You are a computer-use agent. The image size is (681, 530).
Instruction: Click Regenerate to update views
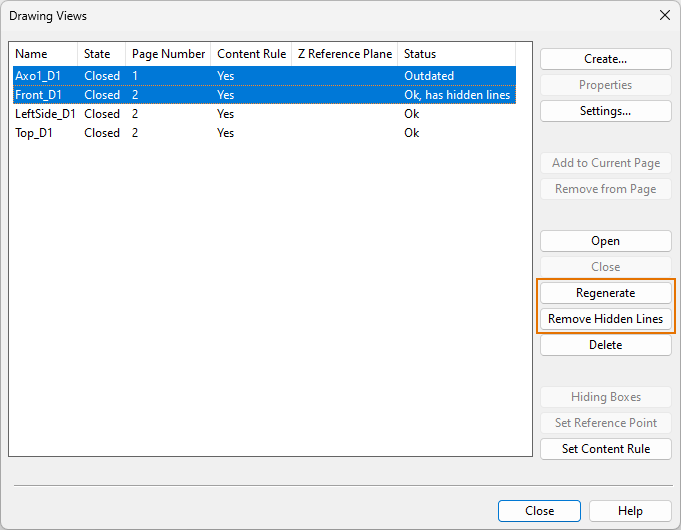pos(605,293)
